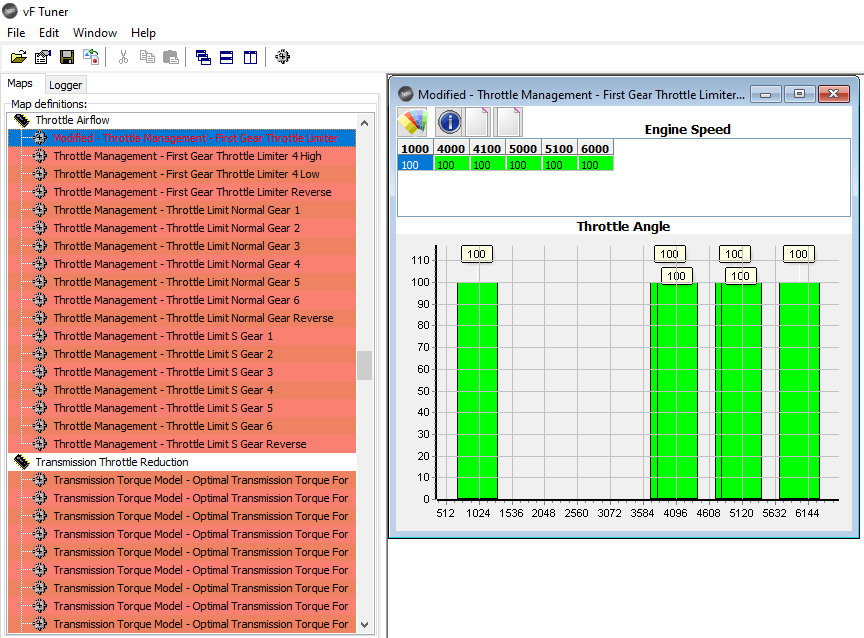Click the icon beside Throttle Limit Normal Gear 1
864x638 pixels.
[40, 210]
